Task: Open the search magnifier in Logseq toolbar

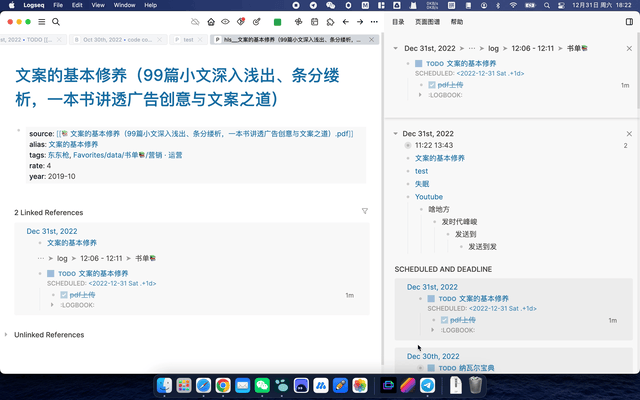Action: 56,22
